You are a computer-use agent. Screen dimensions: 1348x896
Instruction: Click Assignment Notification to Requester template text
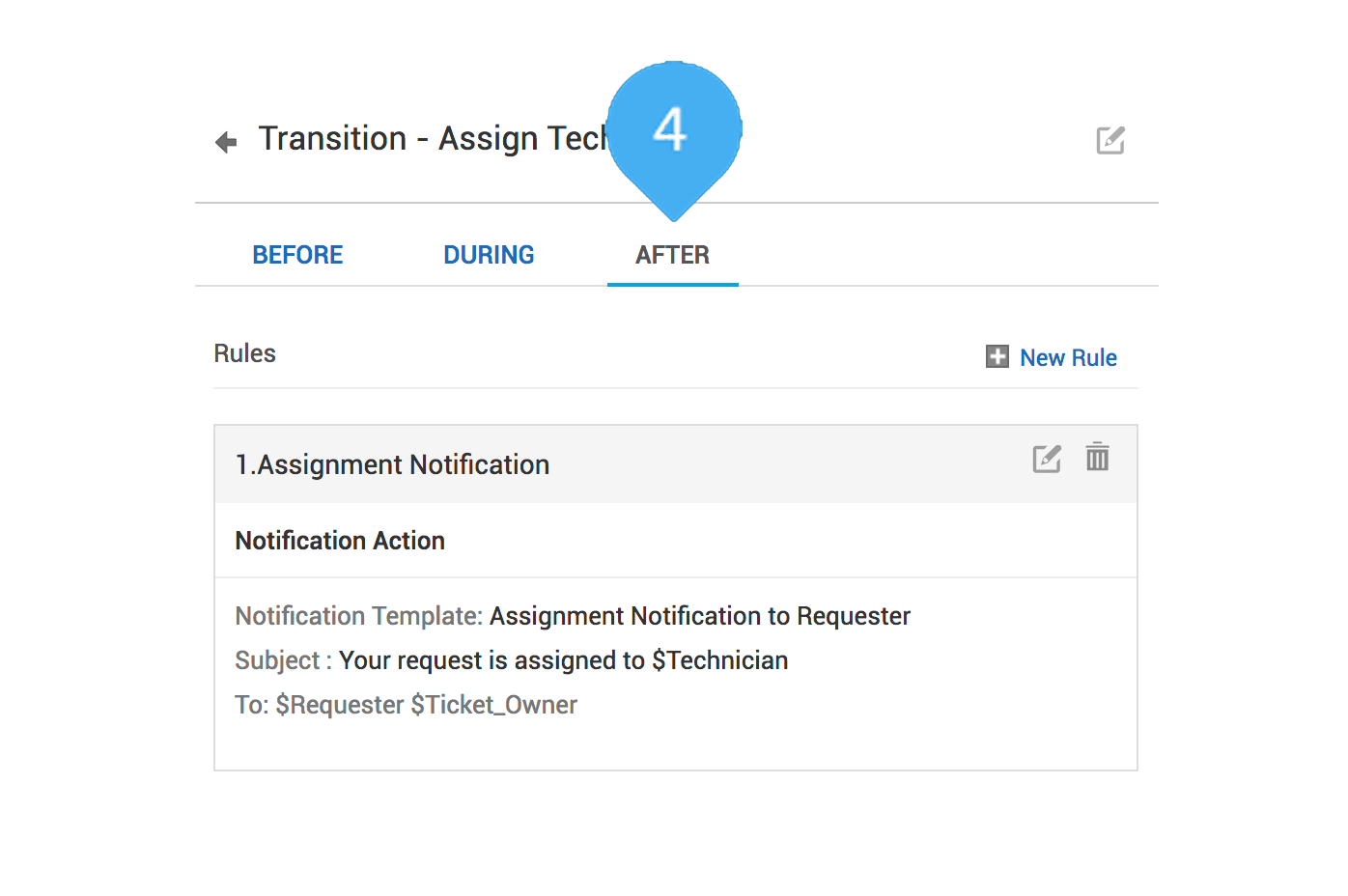(700, 616)
